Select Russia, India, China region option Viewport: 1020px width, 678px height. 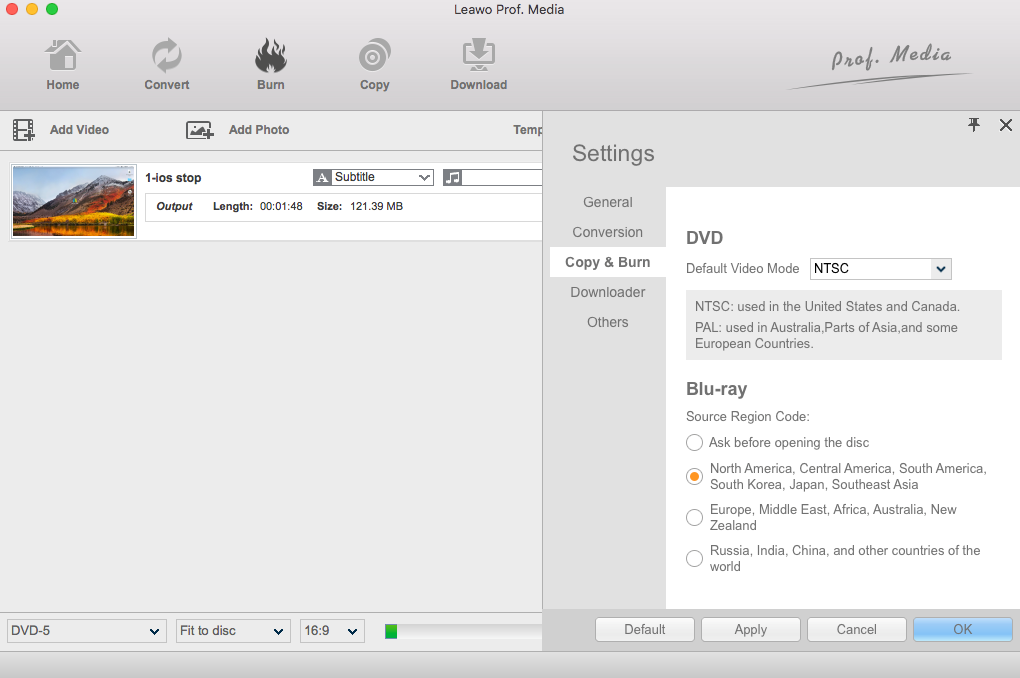(694, 558)
